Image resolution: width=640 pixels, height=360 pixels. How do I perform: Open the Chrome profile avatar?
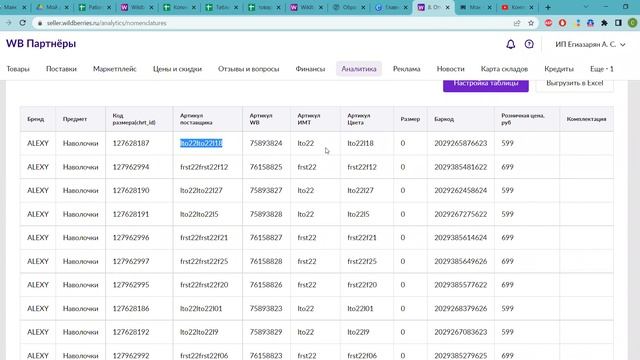[632, 23]
